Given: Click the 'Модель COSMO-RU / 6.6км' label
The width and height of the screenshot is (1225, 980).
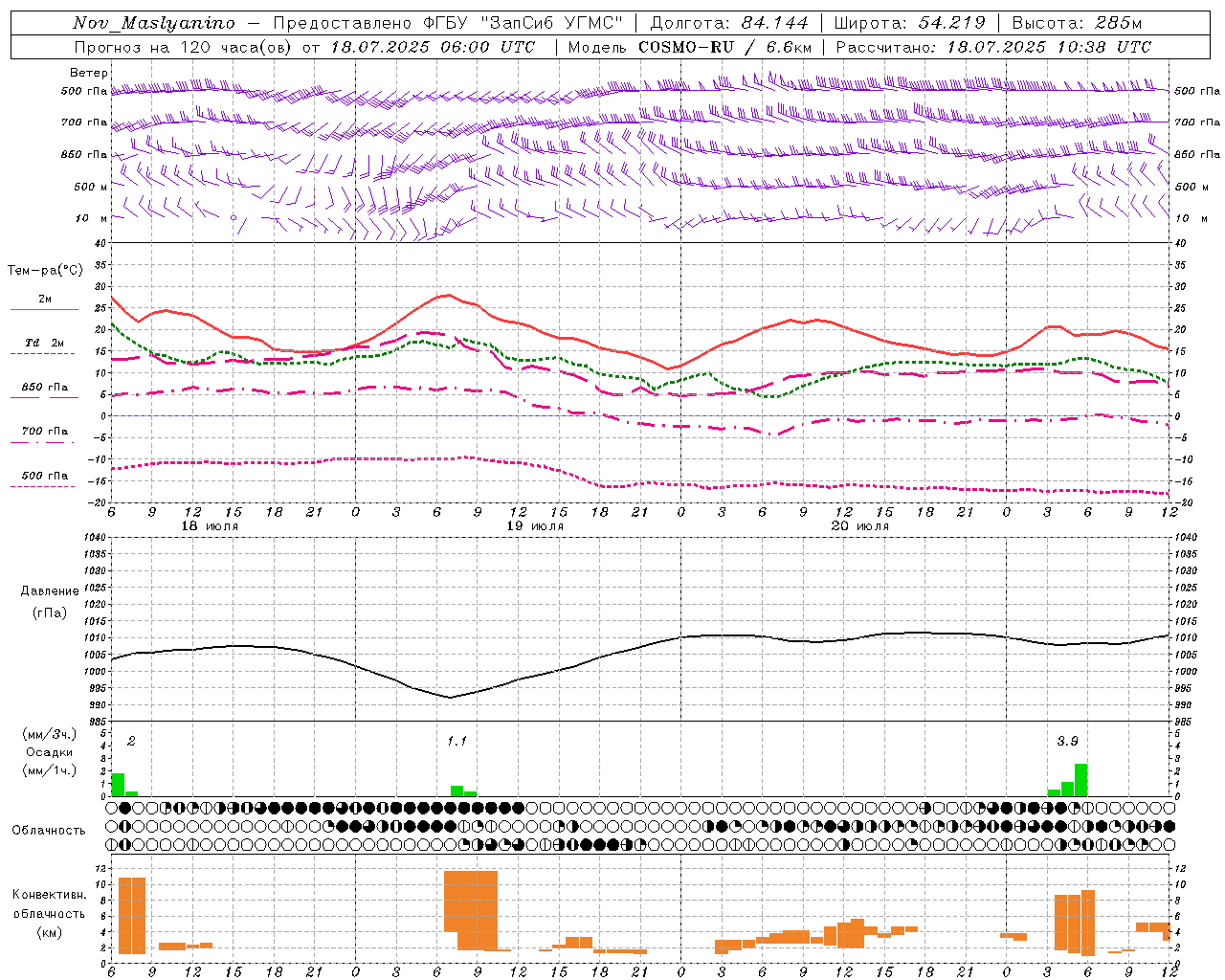Looking at the screenshot, I should 690,47.
